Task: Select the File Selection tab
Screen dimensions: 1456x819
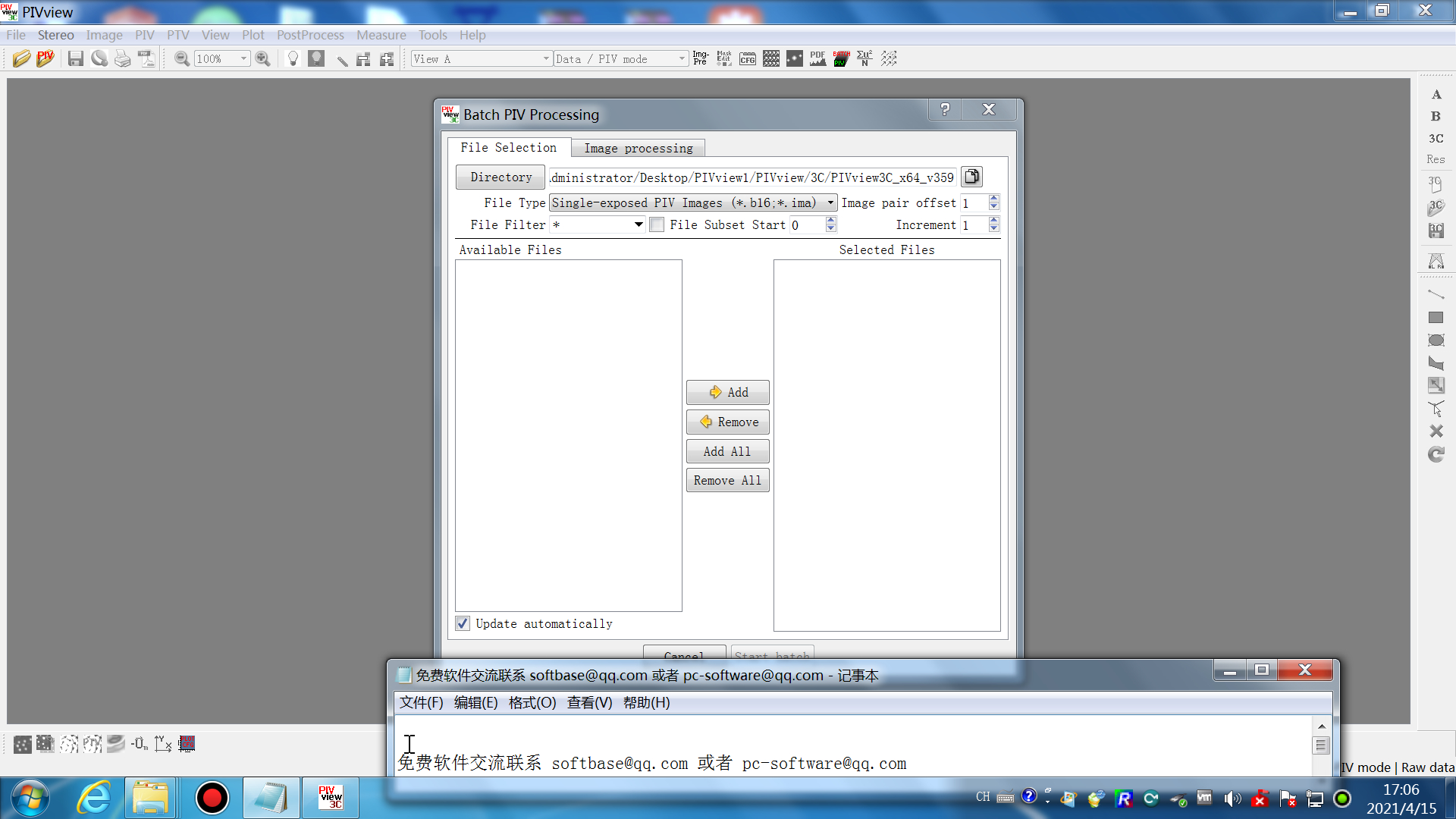Action: pos(508,148)
